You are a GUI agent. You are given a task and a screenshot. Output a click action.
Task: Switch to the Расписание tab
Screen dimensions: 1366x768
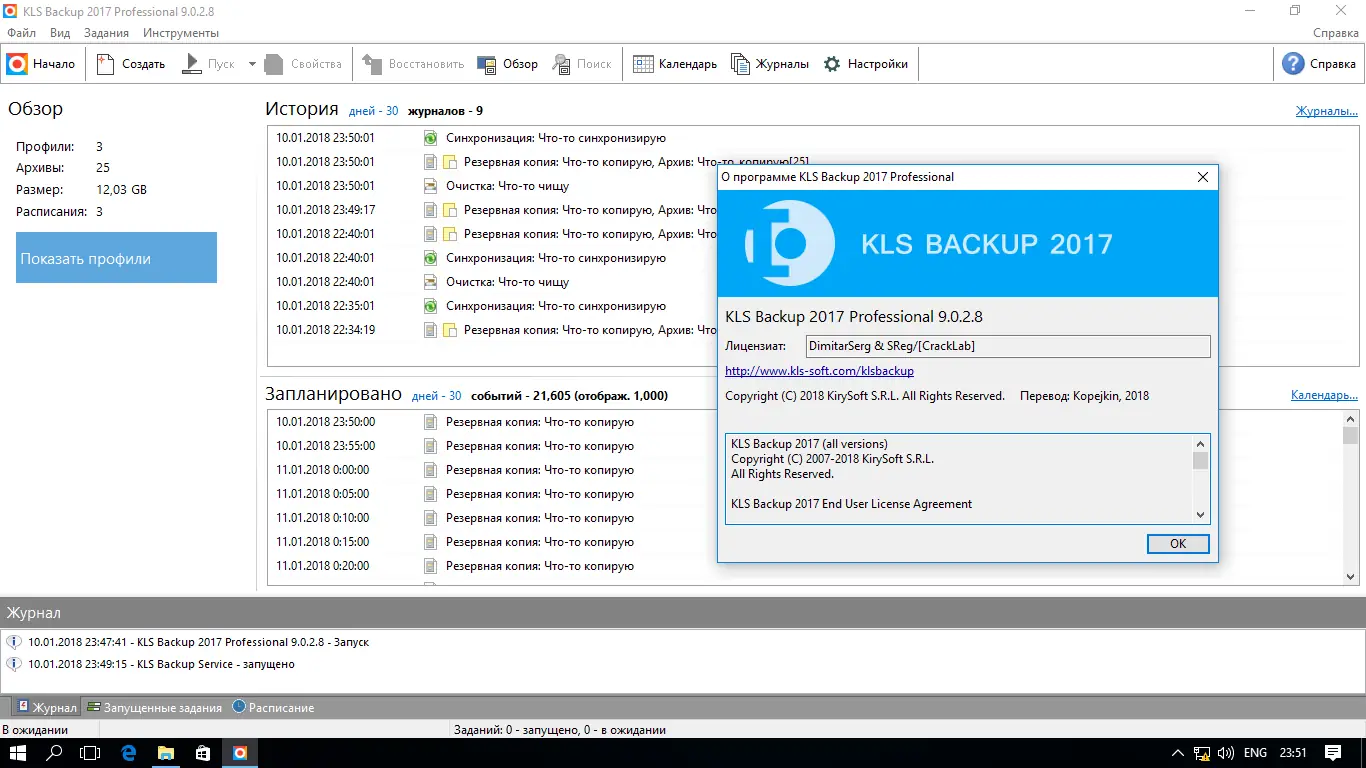tap(273, 707)
